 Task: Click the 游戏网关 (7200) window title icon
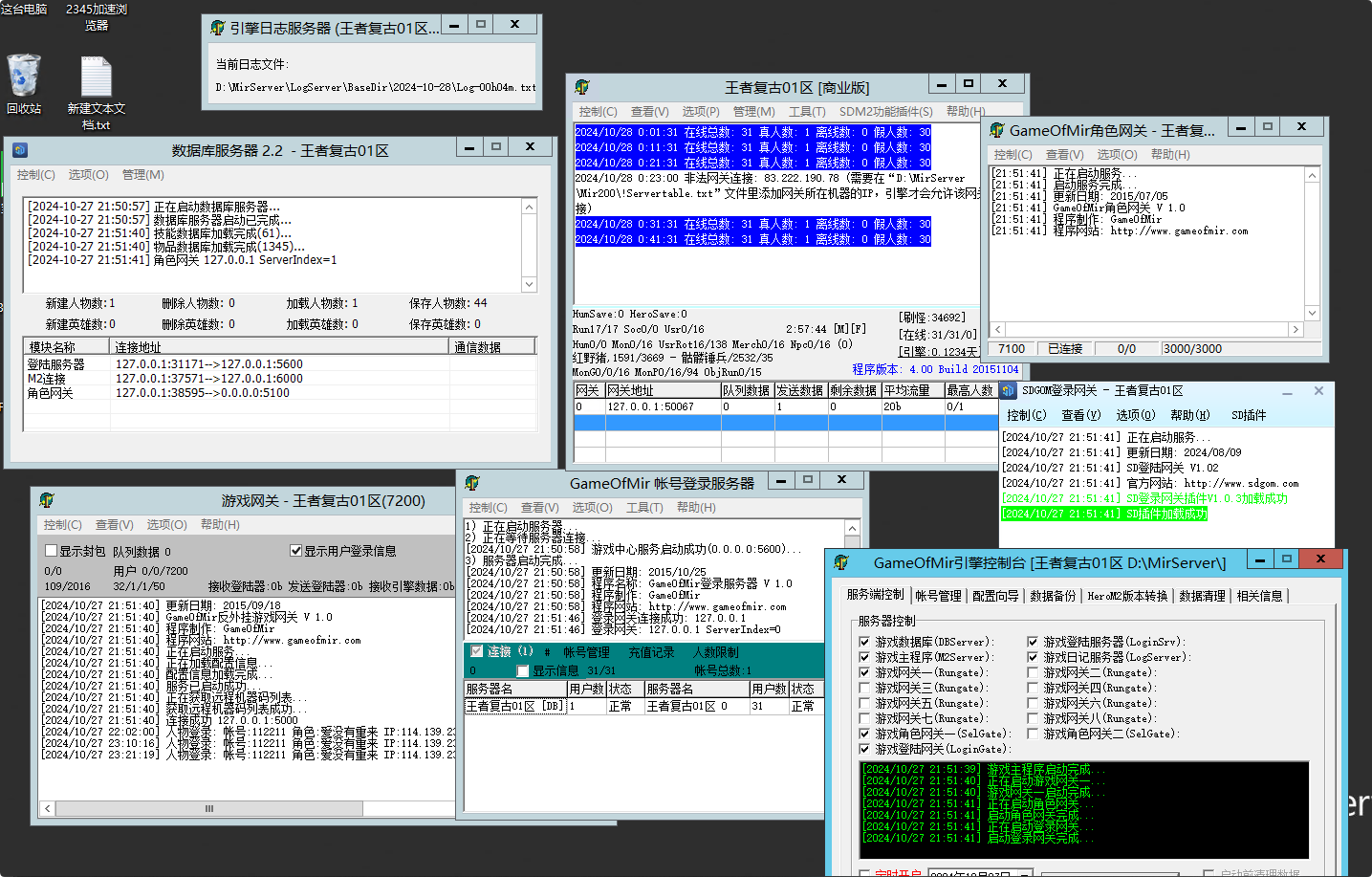pyautogui.click(x=47, y=500)
